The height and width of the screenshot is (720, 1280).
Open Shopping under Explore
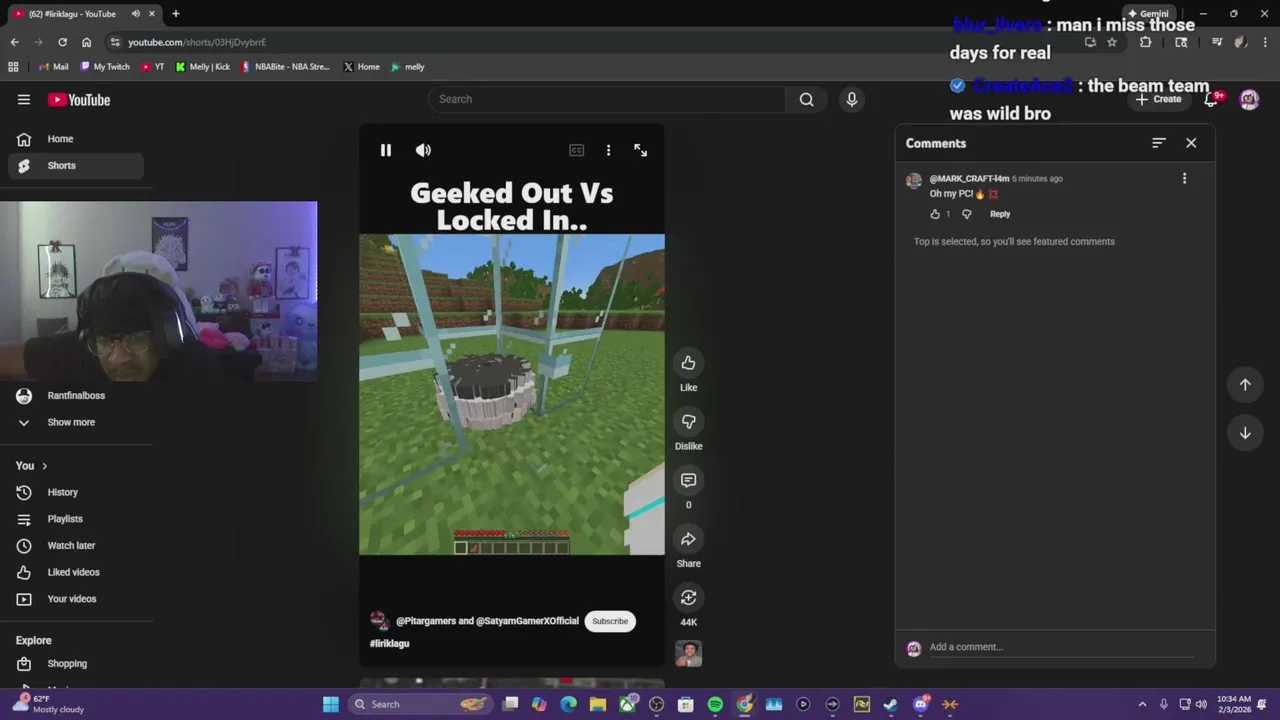pyautogui.click(x=76, y=664)
